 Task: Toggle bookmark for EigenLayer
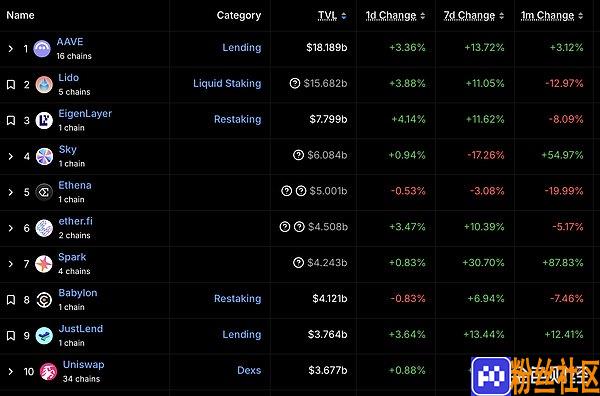[x=11, y=121]
